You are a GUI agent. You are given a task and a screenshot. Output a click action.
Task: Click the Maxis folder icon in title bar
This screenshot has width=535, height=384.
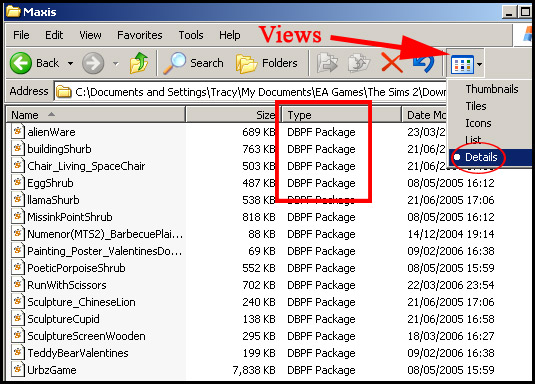(x=13, y=11)
